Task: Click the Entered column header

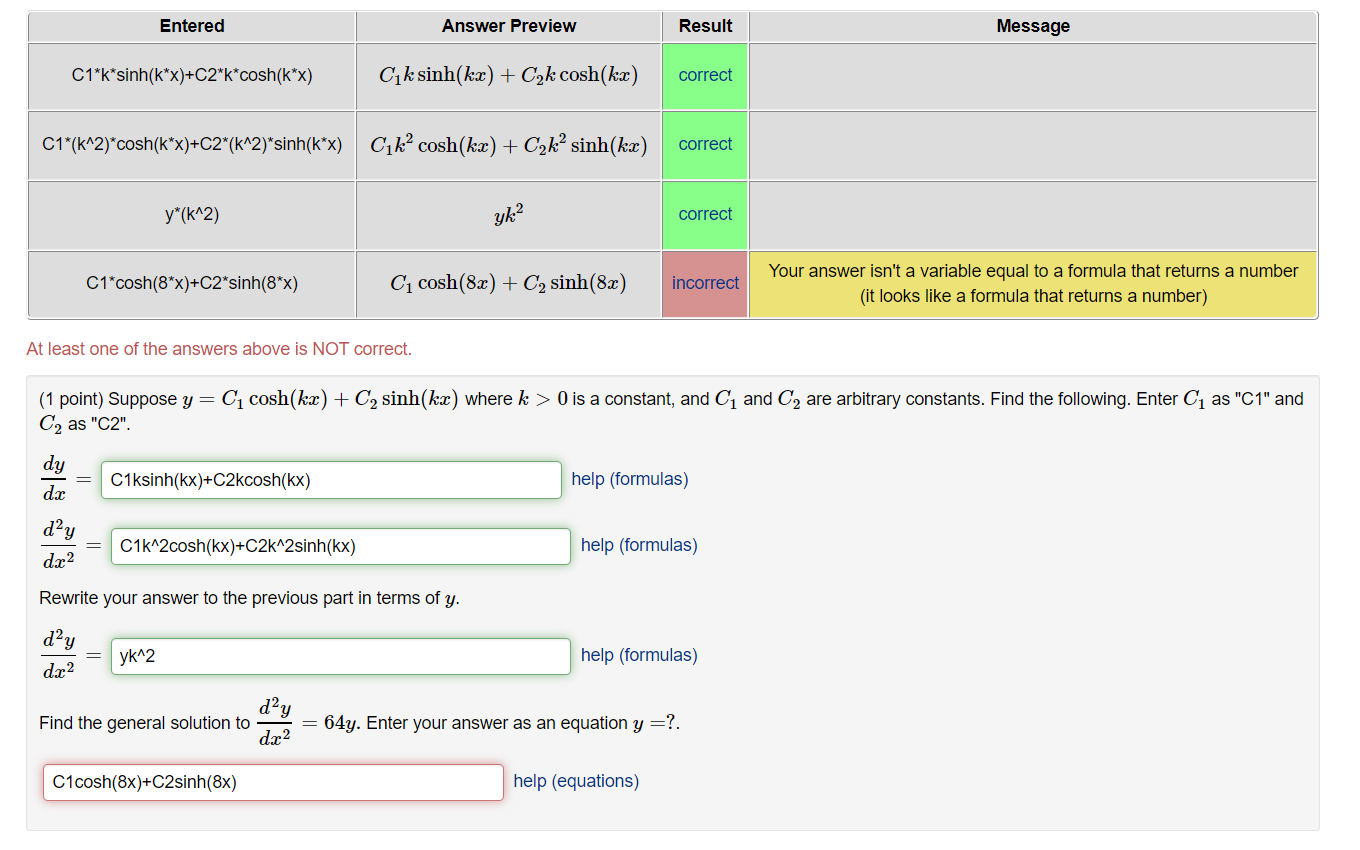Action: click(191, 26)
